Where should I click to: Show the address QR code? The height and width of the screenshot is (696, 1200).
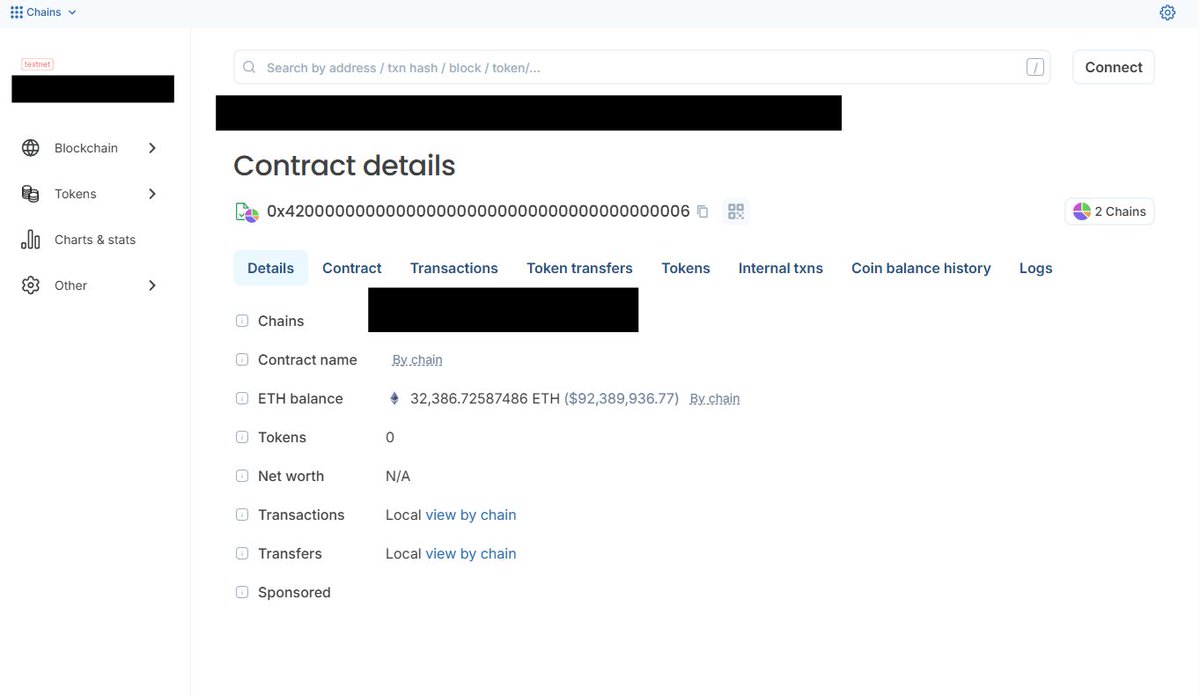pos(736,212)
